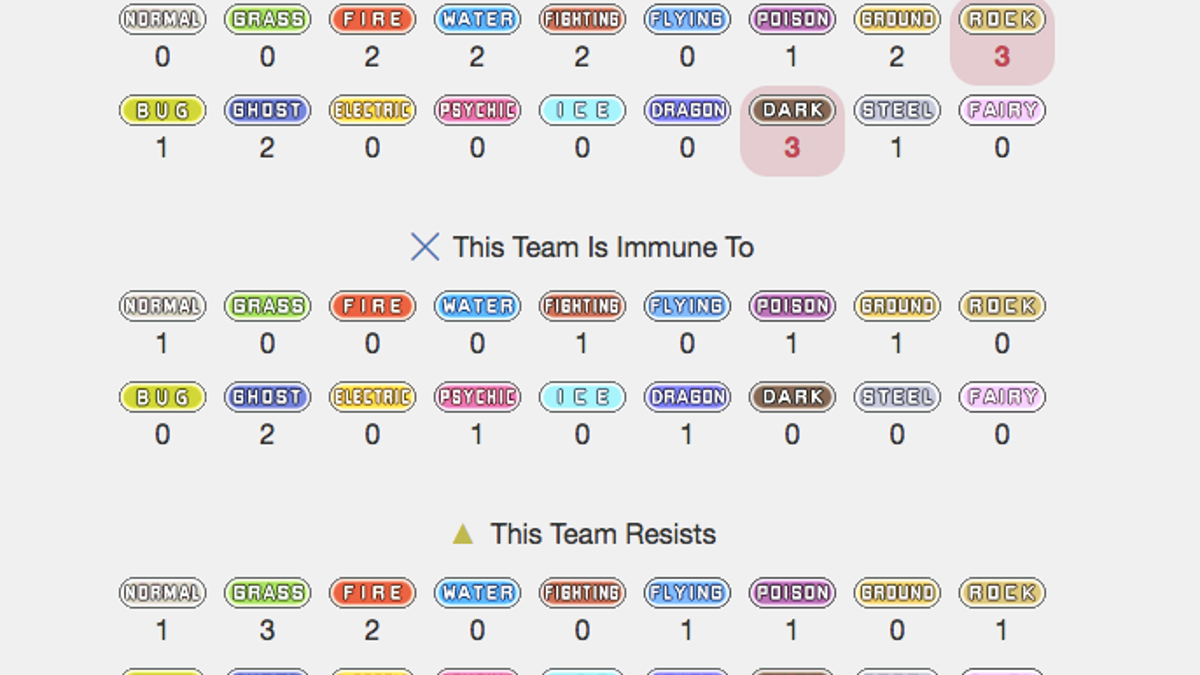Click the Water badge in Immune section

click(477, 306)
